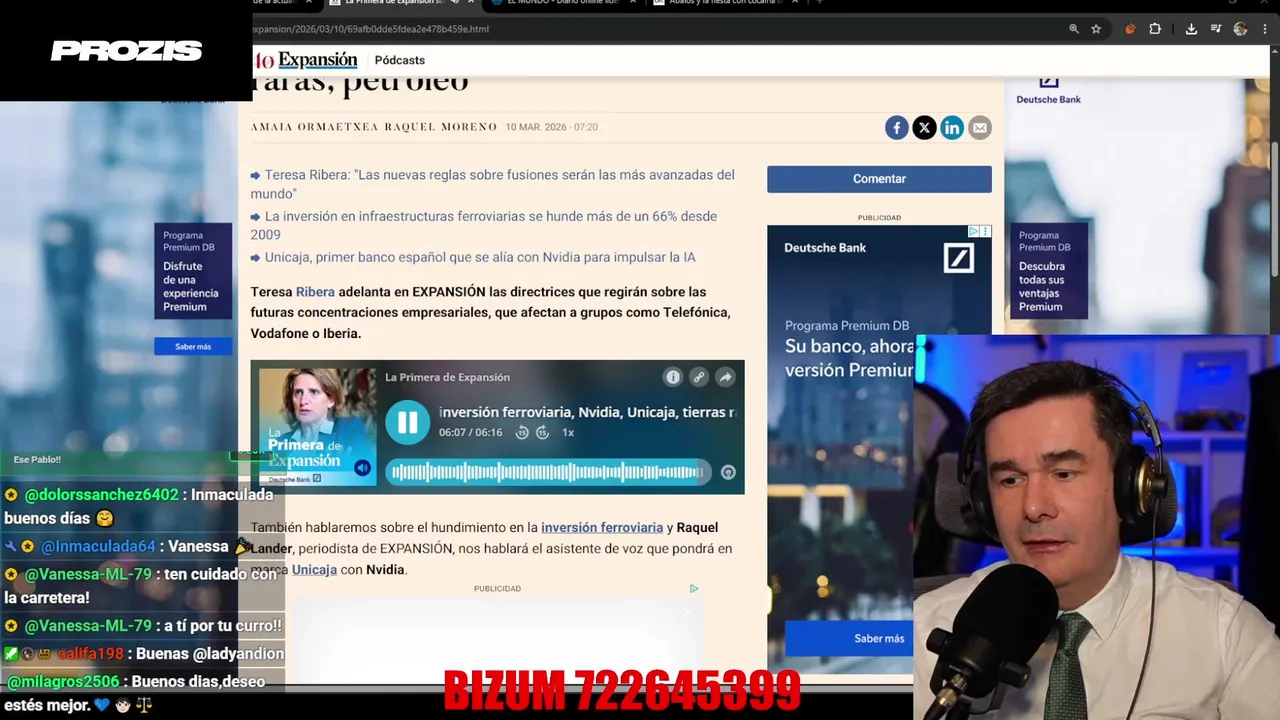Viewport: 1280px width, 720px height.
Task: Click the round logo icon beside waveform
Action: (728, 473)
